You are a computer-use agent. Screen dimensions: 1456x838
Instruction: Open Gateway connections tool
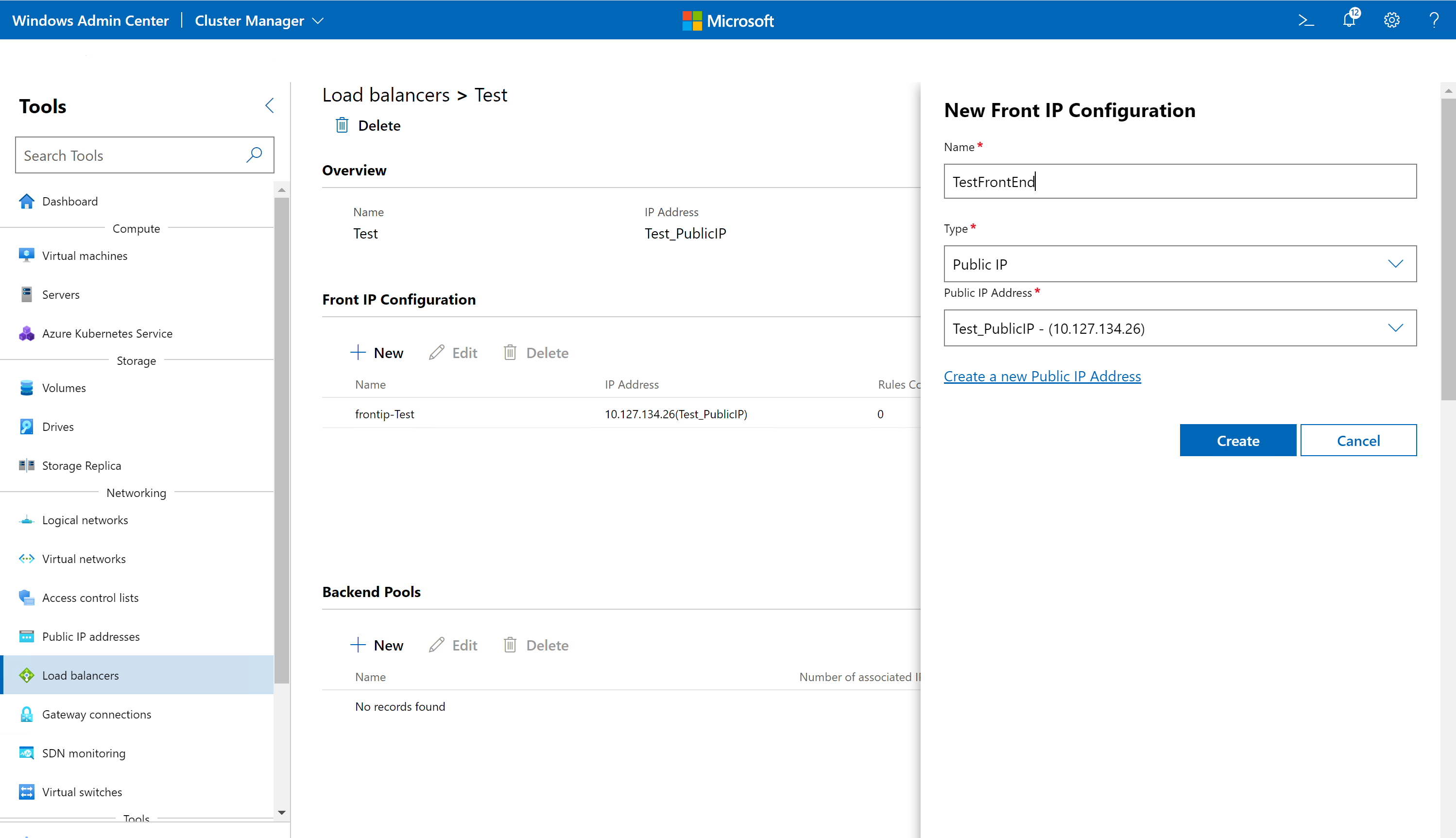[x=97, y=714]
